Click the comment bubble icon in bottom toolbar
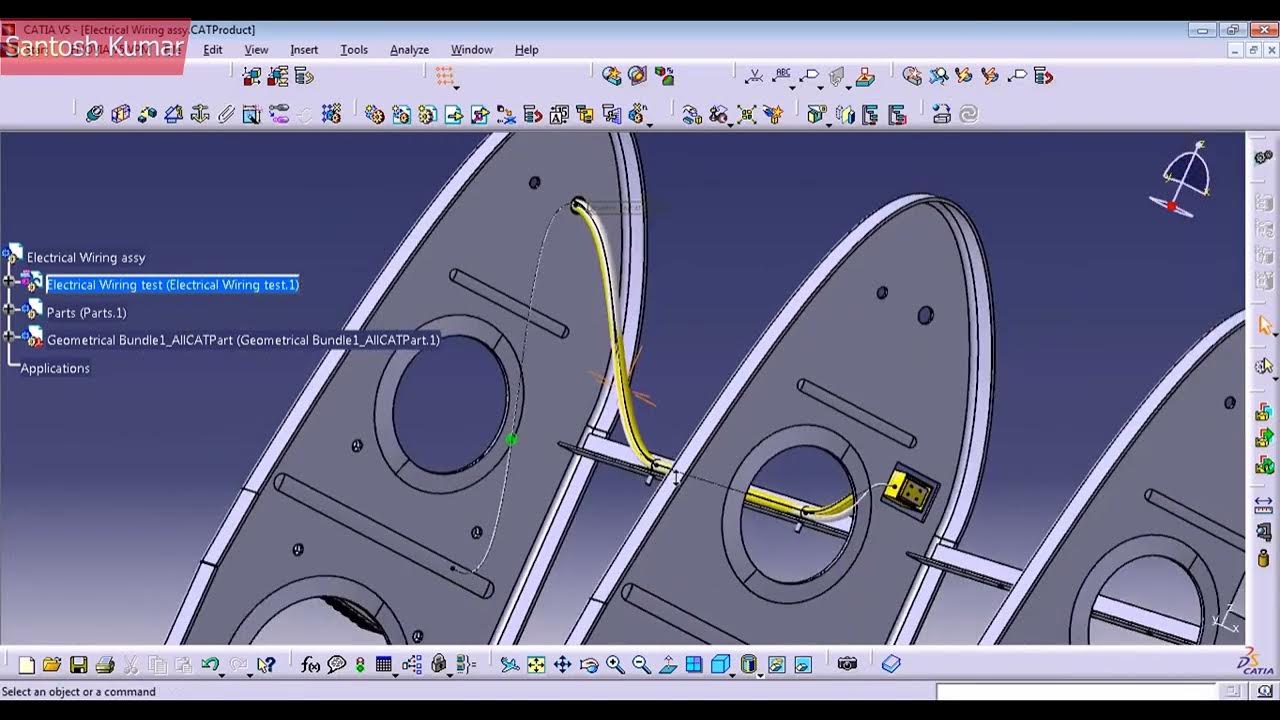 point(336,664)
